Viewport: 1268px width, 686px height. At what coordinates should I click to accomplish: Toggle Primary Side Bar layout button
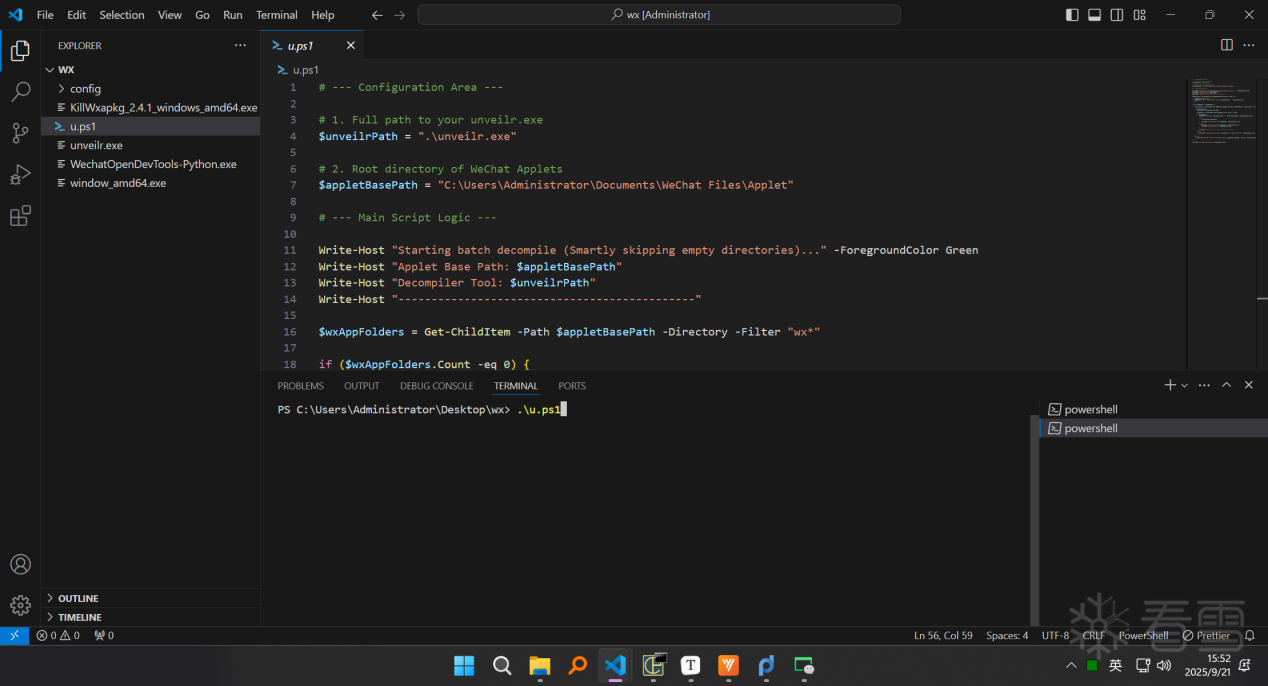[x=1072, y=15]
